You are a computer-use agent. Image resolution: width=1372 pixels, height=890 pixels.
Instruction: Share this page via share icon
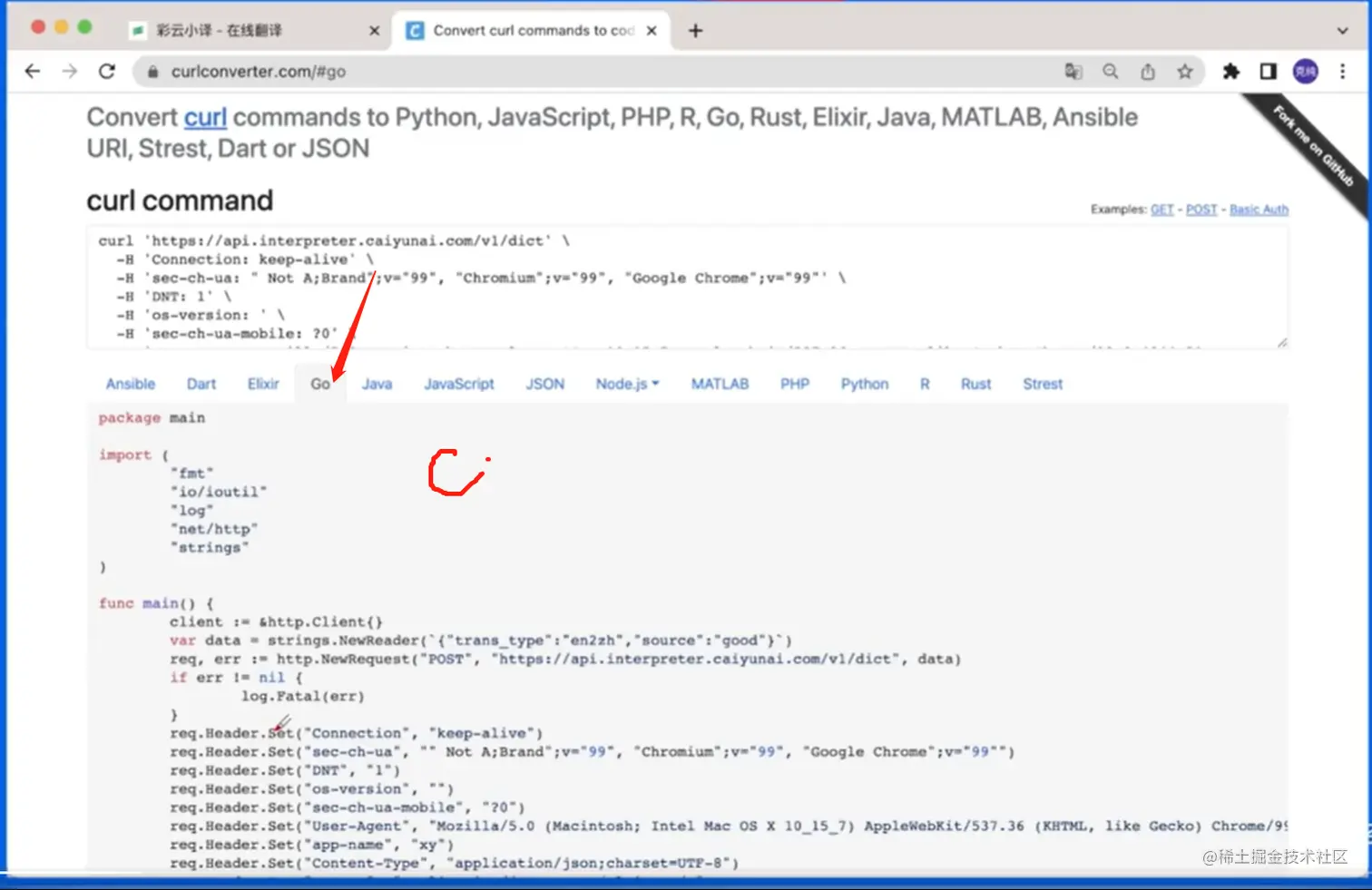click(x=1148, y=72)
